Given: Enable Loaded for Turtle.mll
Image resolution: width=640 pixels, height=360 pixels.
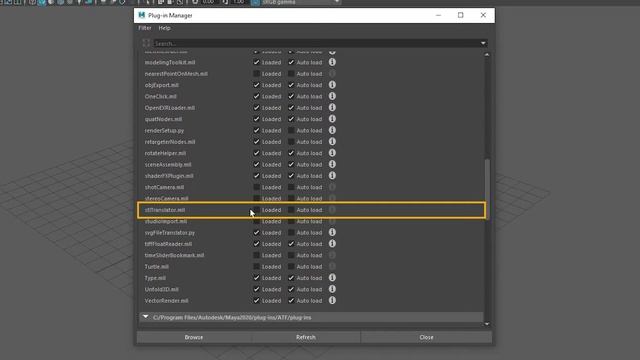Looking at the screenshot, I should pyautogui.click(x=256, y=267).
